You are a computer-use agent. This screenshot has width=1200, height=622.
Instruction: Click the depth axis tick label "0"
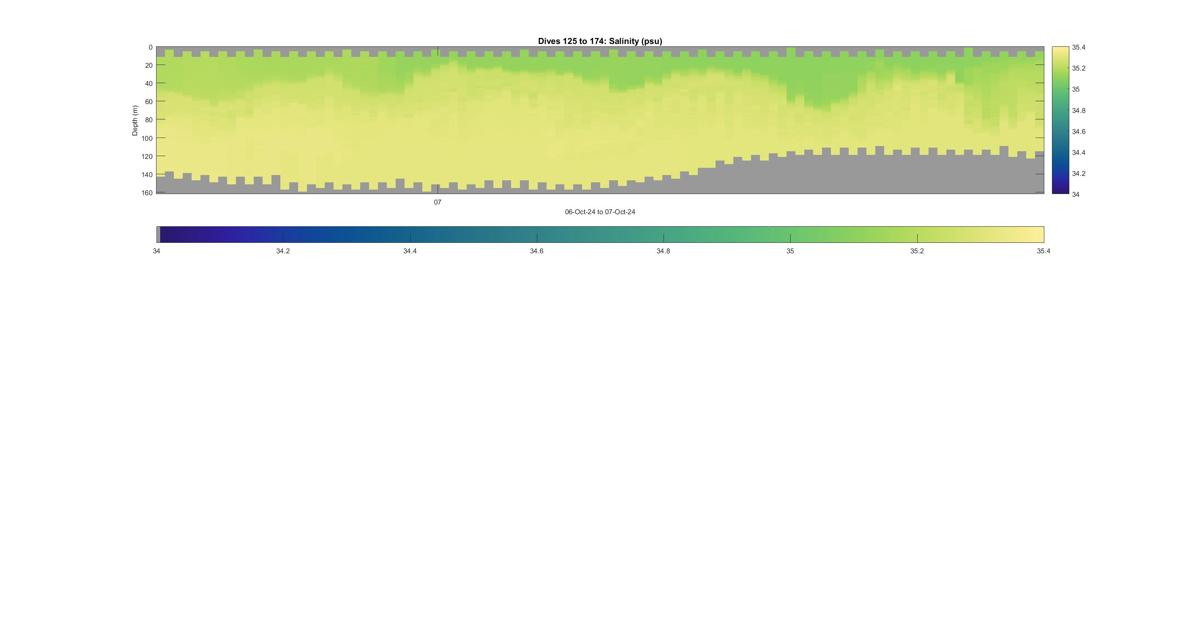pyautogui.click(x=151, y=47)
